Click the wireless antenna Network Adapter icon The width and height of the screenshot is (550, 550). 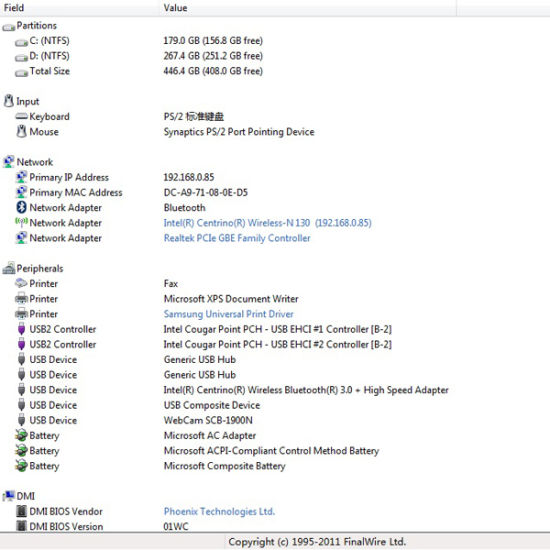tap(21, 222)
